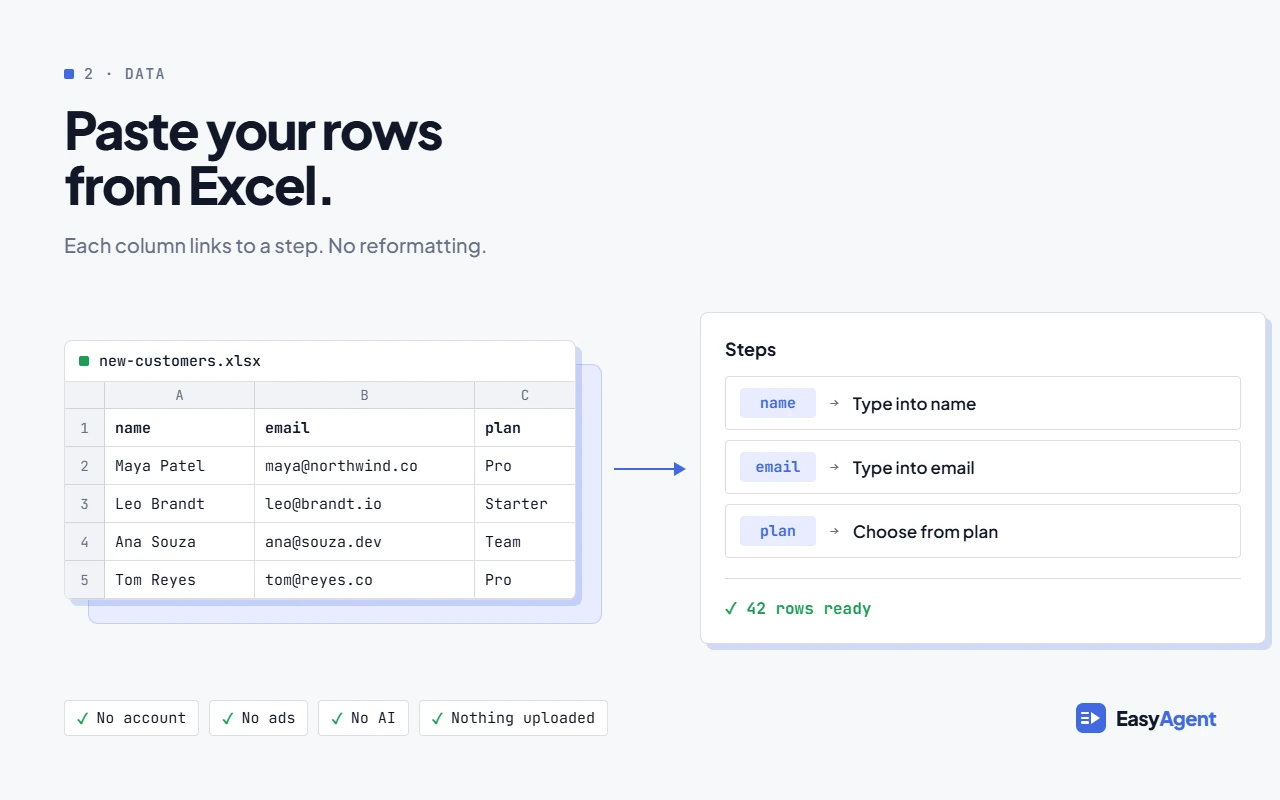Click the 'Maya Patel' cell
The width and height of the screenshot is (1280, 800).
pos(180,466)
